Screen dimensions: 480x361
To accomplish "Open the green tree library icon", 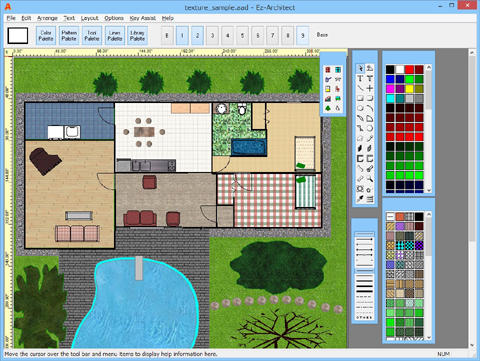I will pos(328,108).
